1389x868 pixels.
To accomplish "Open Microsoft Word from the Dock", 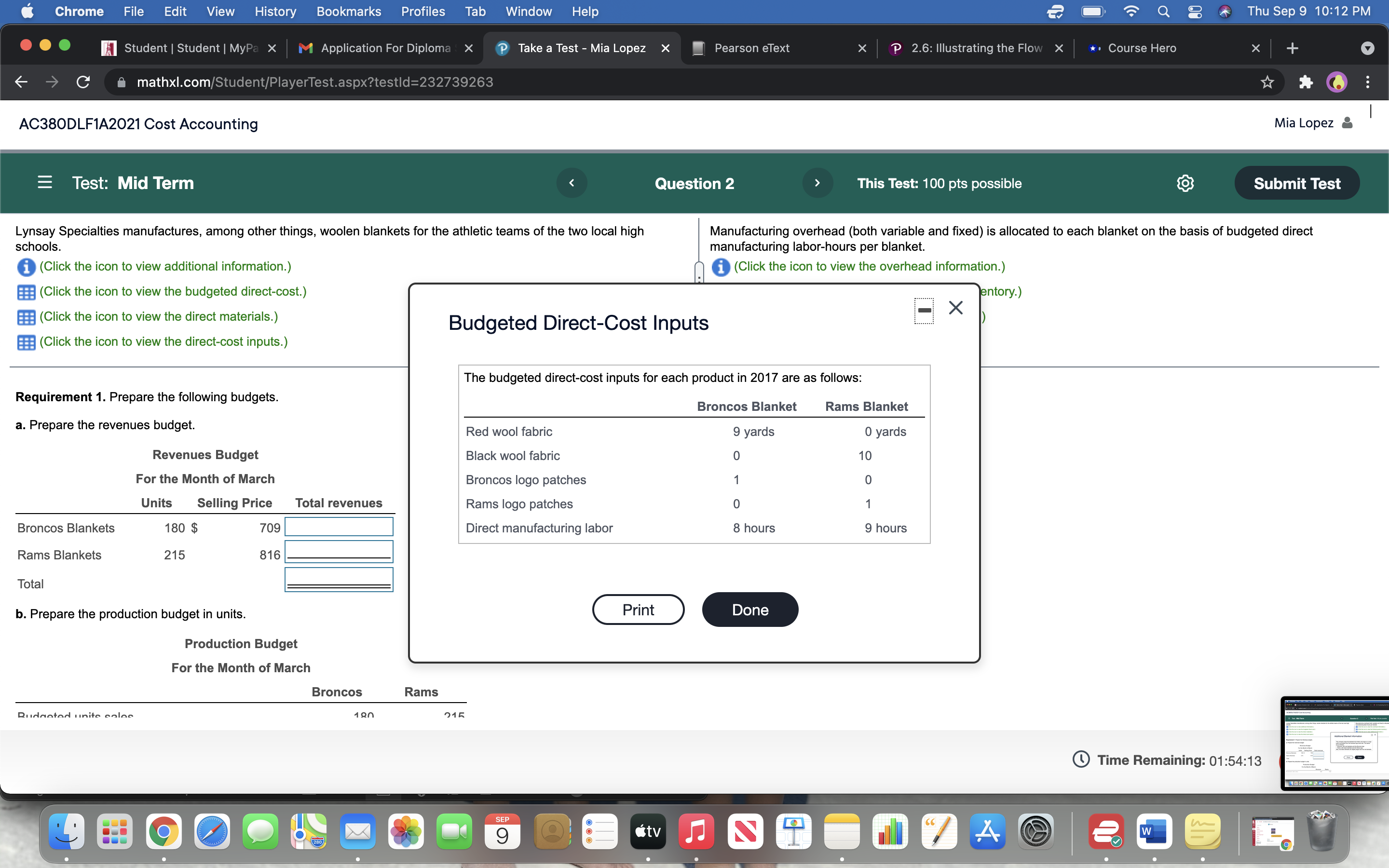I will 1155,831.
